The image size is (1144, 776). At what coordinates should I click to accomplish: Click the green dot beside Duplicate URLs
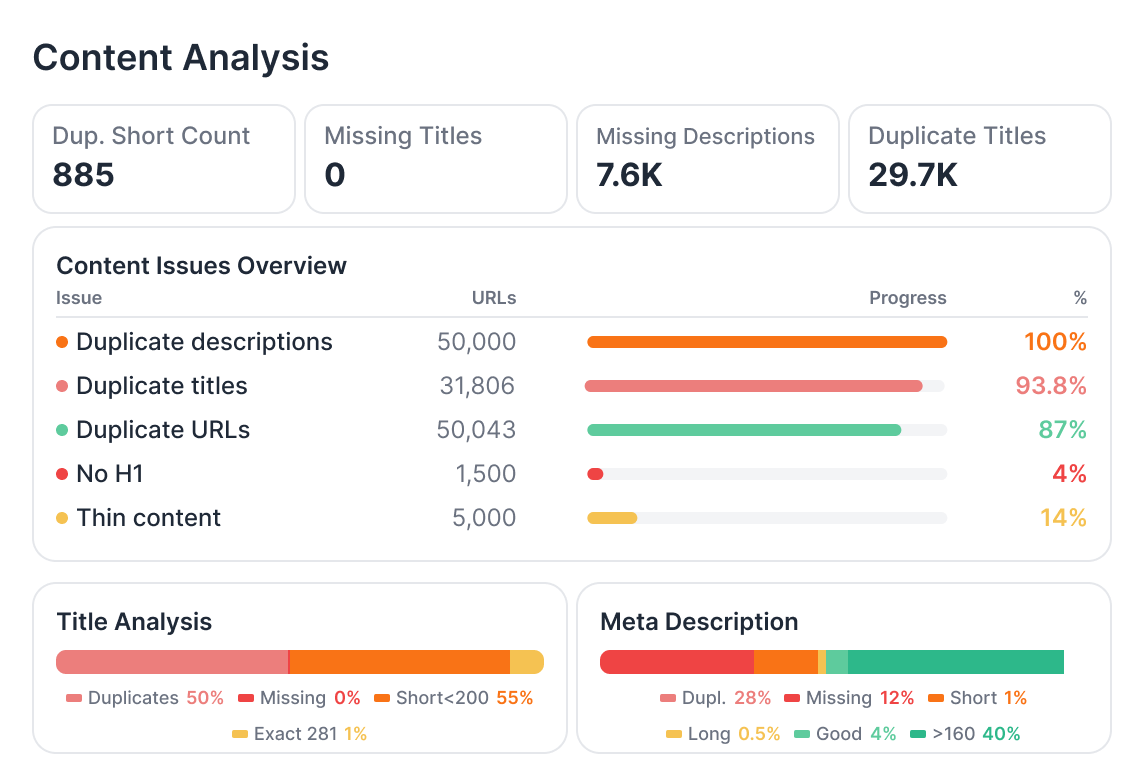coord(62,430)
